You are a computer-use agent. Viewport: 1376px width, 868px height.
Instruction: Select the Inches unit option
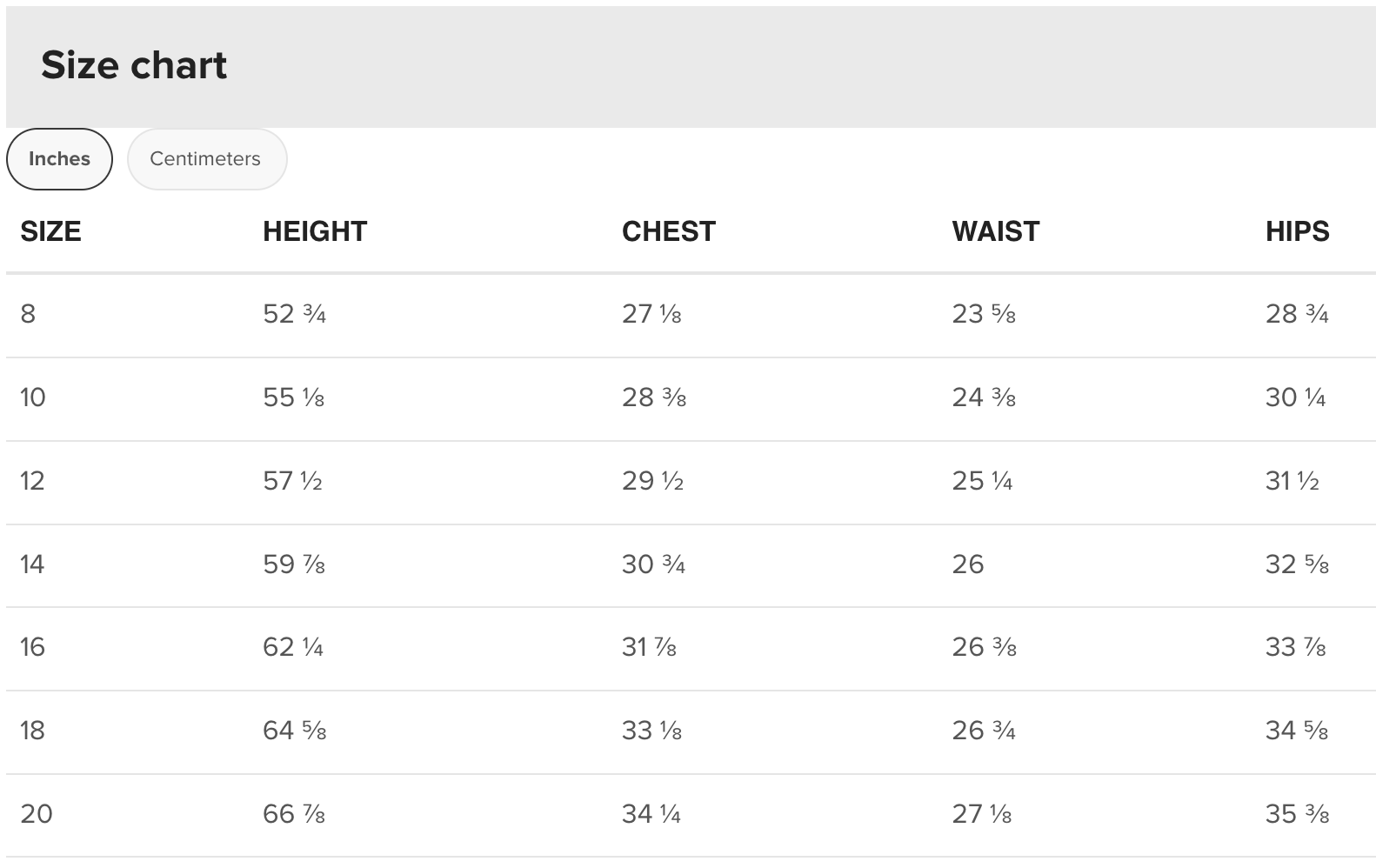click(59, 159)
